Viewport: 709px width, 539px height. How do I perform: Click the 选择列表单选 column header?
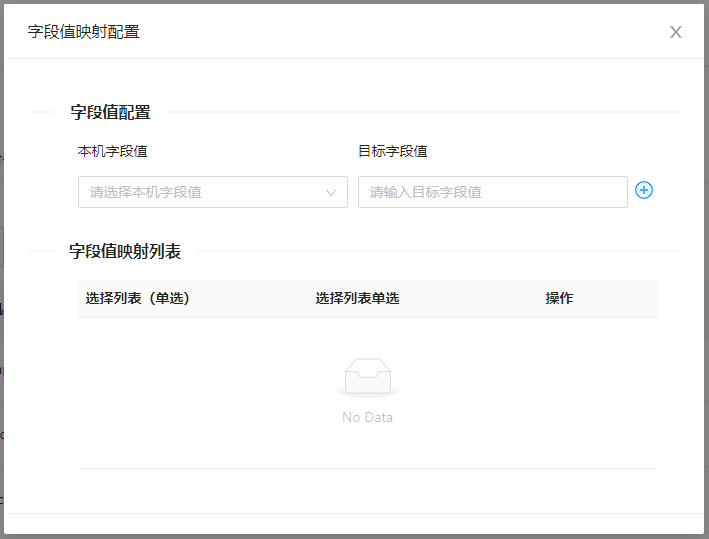point(357,298)
